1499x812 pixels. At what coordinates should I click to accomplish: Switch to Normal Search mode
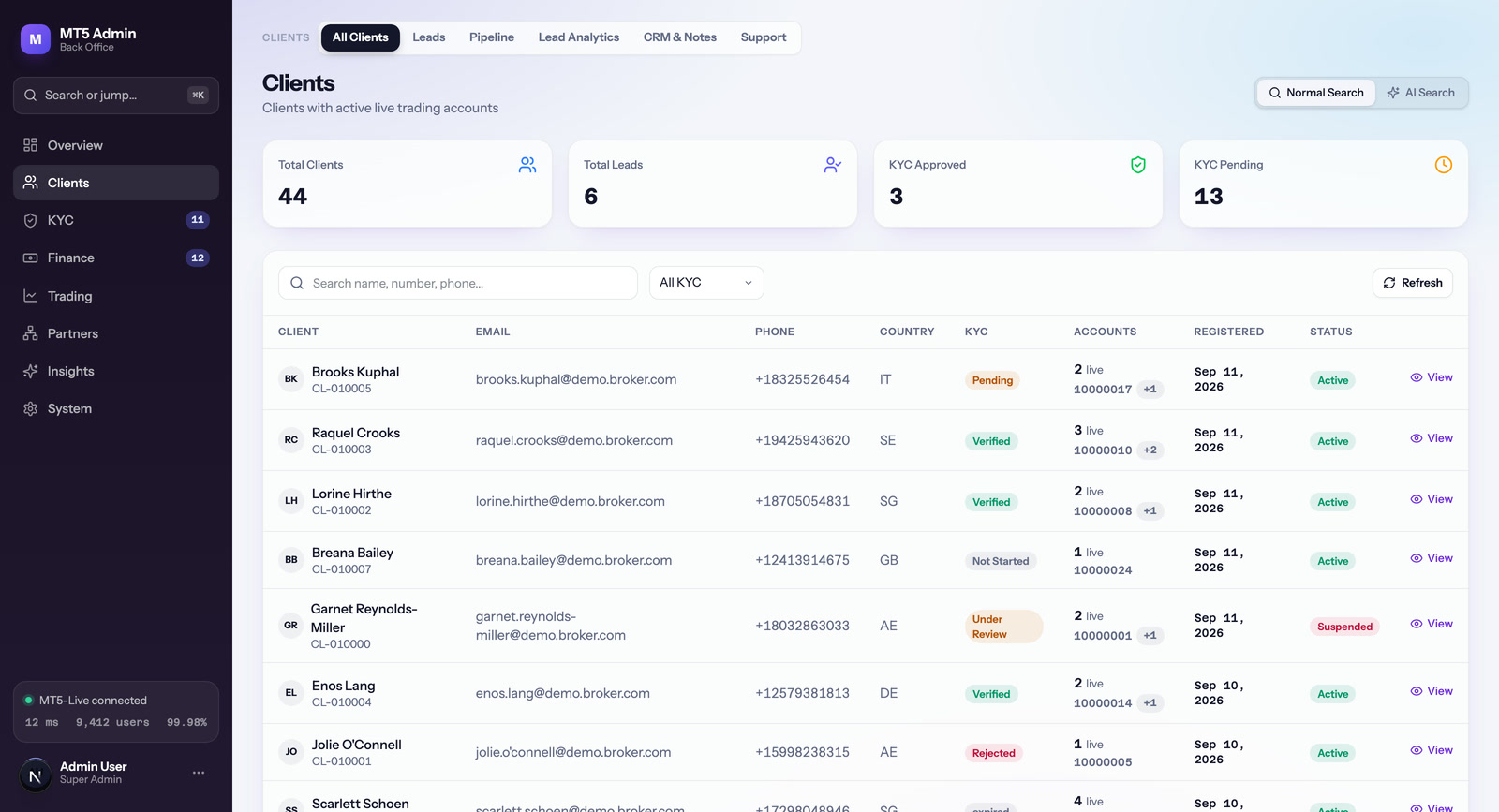(1316, 93)
